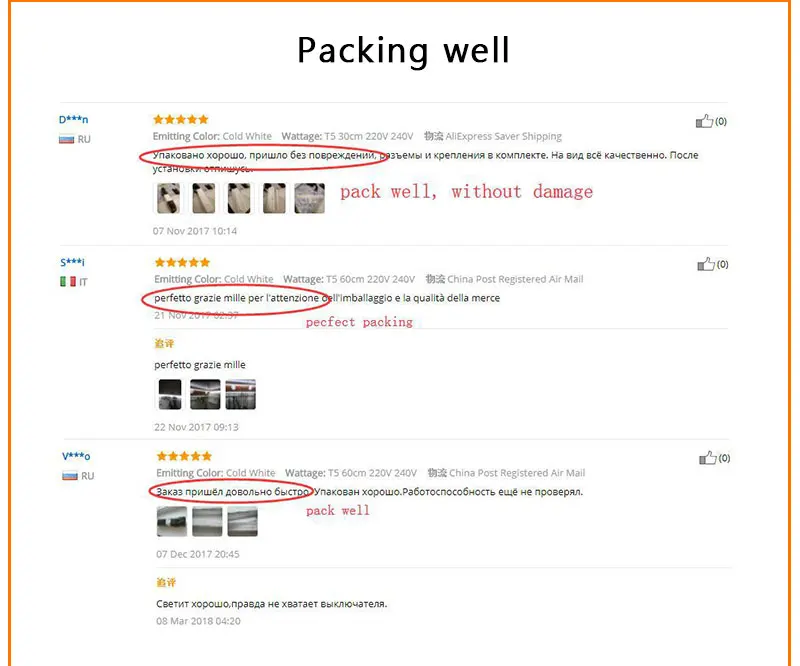Click thumbs-up icon on S***i's review

click(706, 264)
